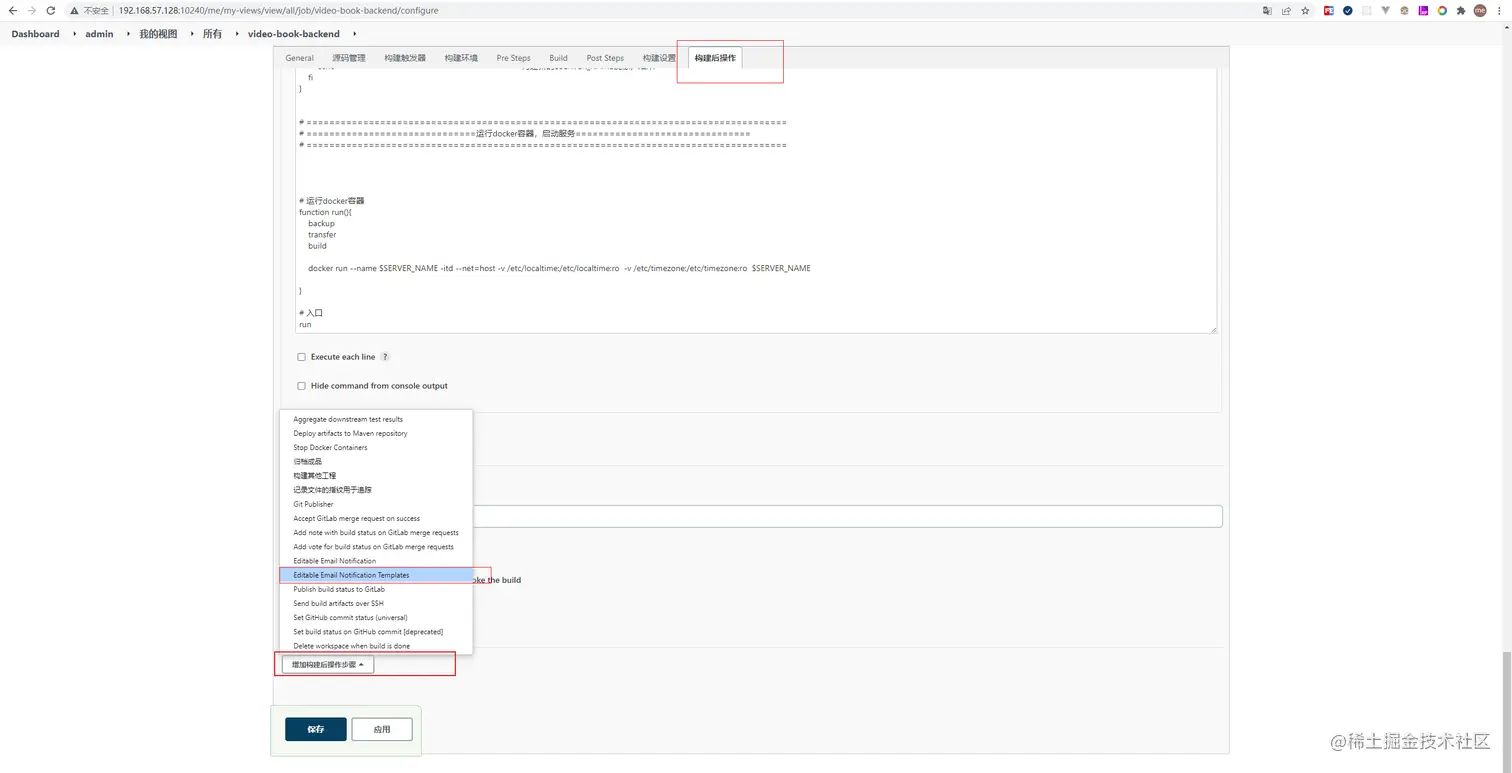Expand the arrow after video-book-backend breadcrumb
The height and width of the screenshot is (773, 1512).
[x=354, y=34]
